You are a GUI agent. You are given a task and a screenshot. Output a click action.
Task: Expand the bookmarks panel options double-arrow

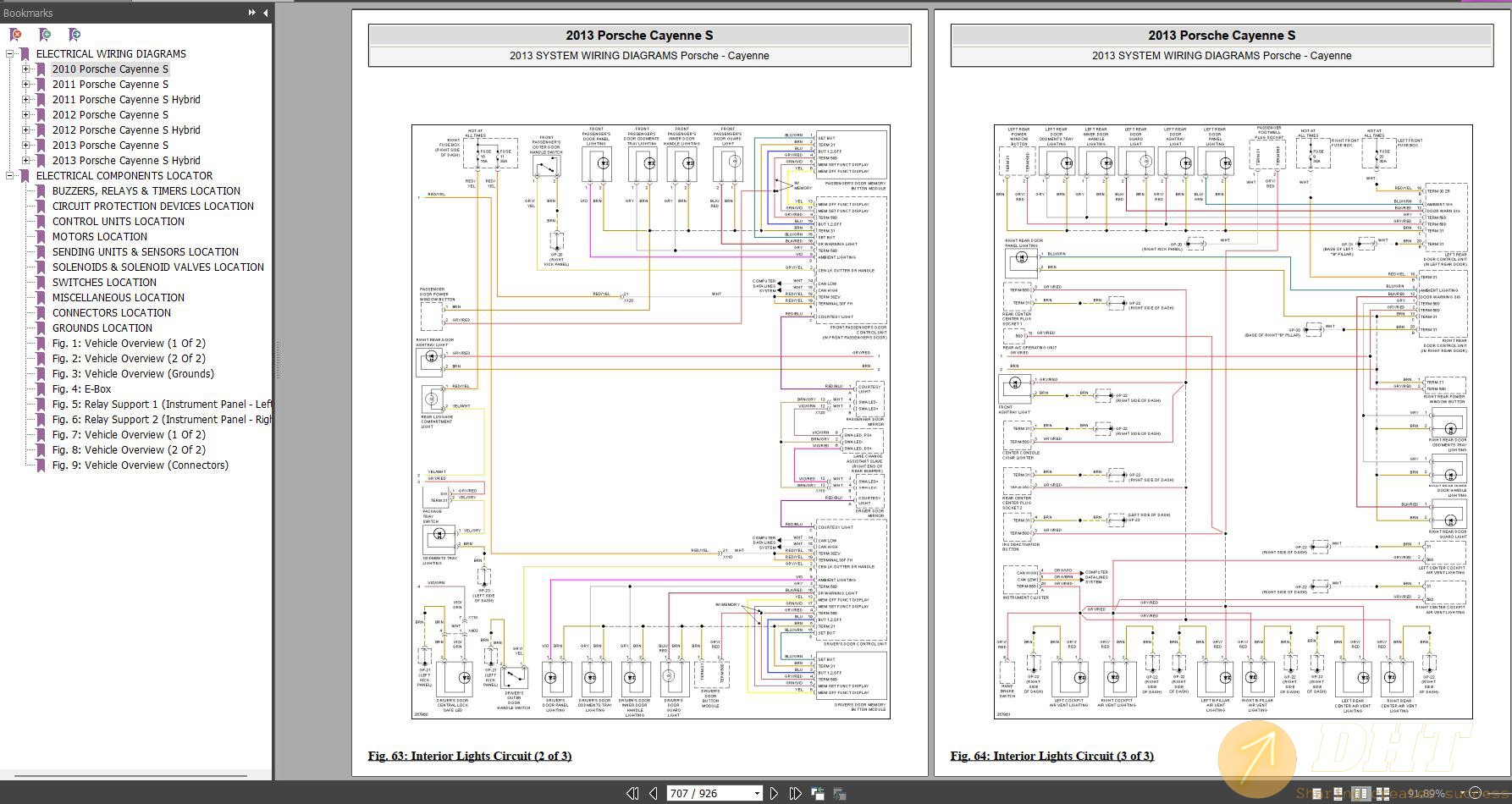(251, 13)
